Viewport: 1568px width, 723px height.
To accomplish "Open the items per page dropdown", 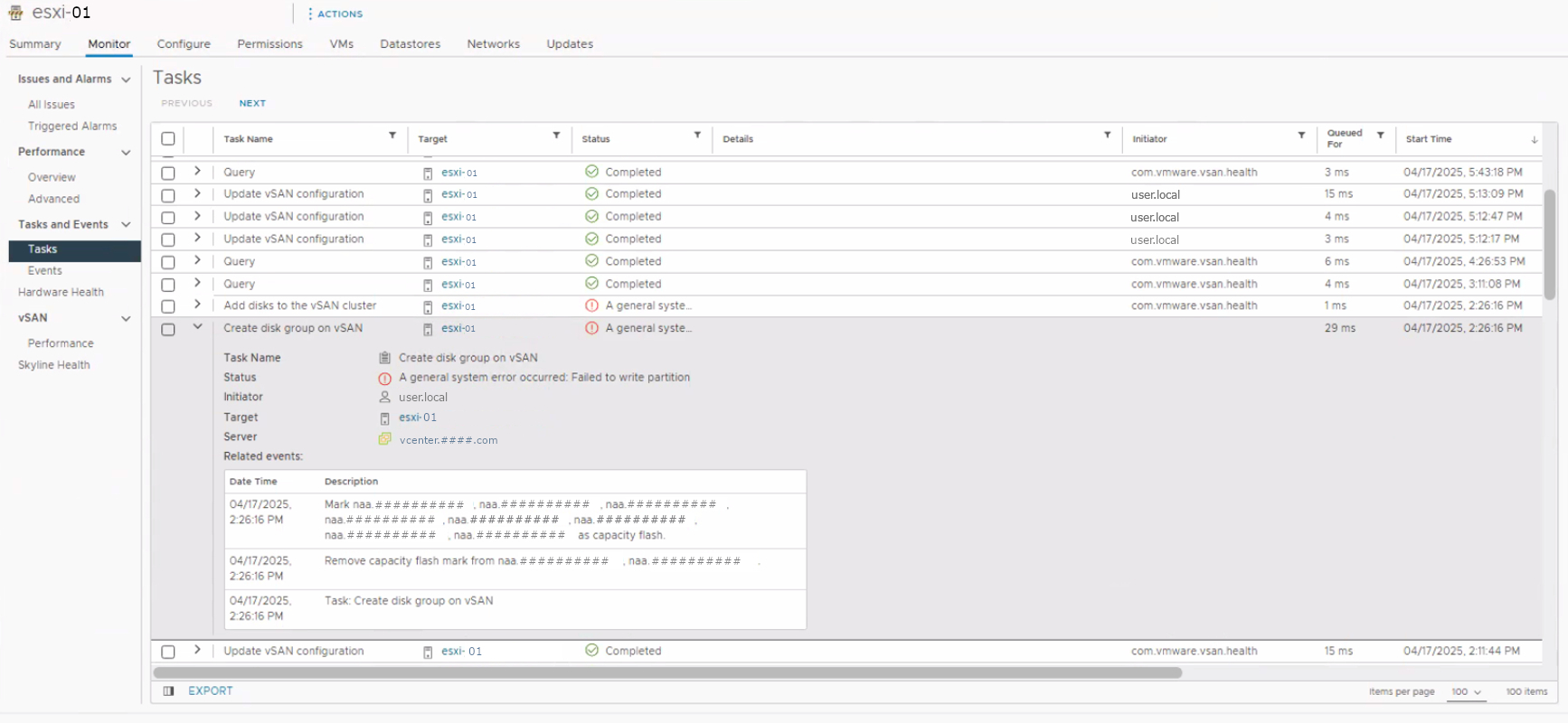I will [1466, 692].
